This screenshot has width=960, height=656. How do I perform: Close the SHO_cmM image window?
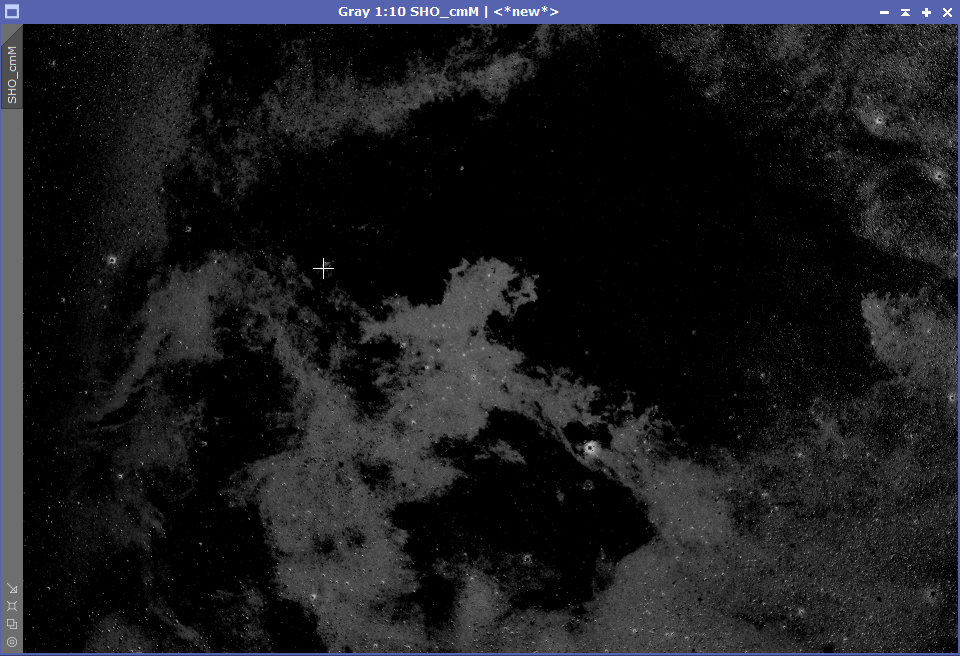tap(947, 12)
